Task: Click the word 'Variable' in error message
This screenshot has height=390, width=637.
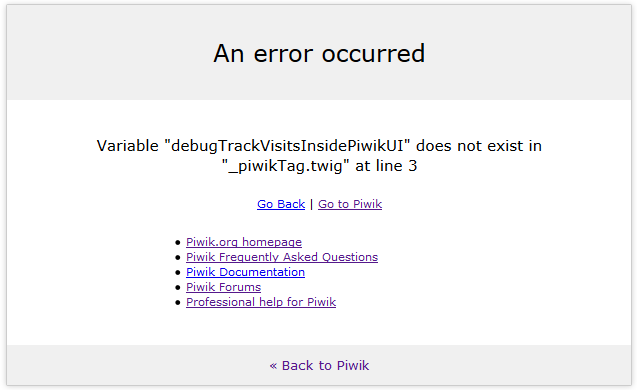Action: (x=128, y=146)
